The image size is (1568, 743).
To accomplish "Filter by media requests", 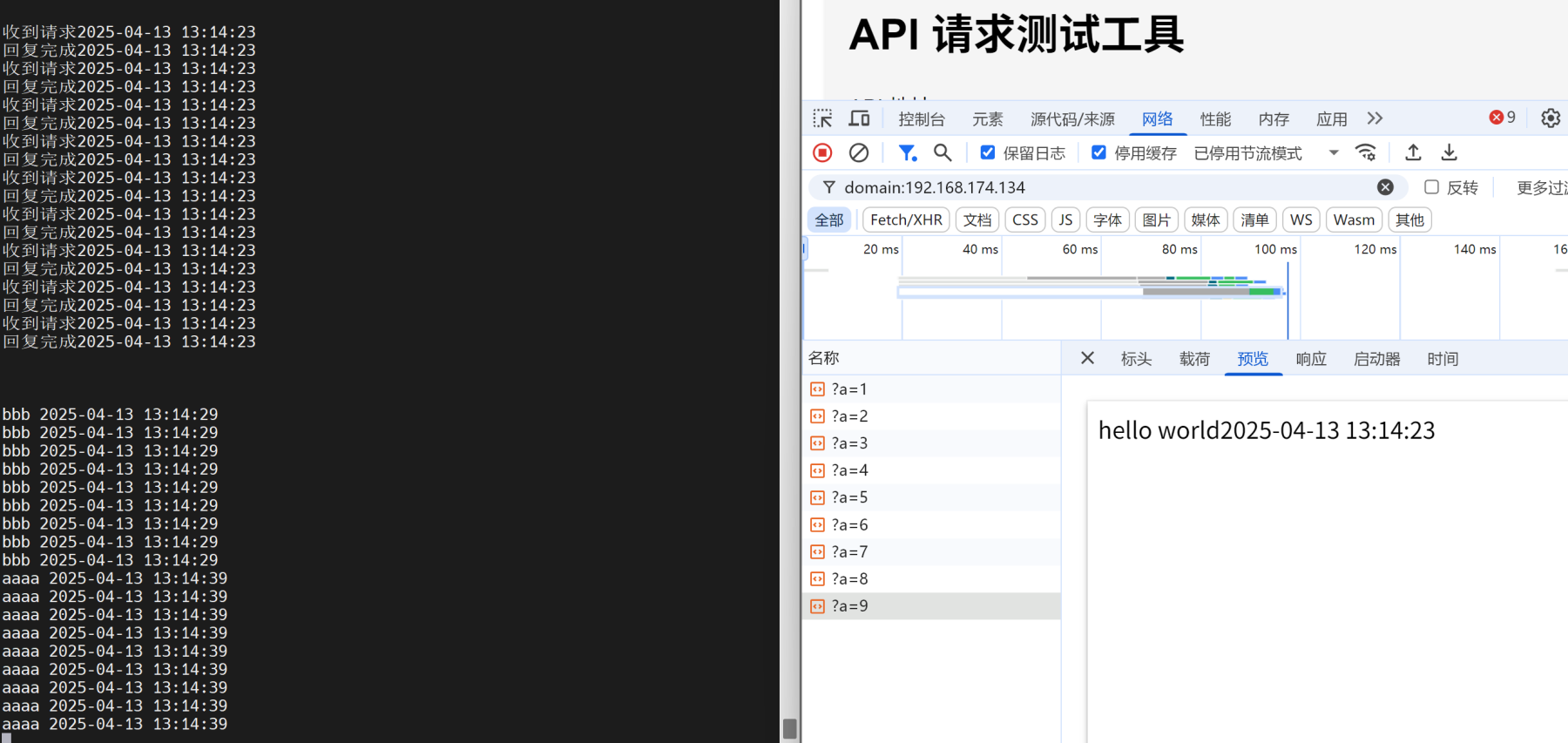I will point(1206,220).
